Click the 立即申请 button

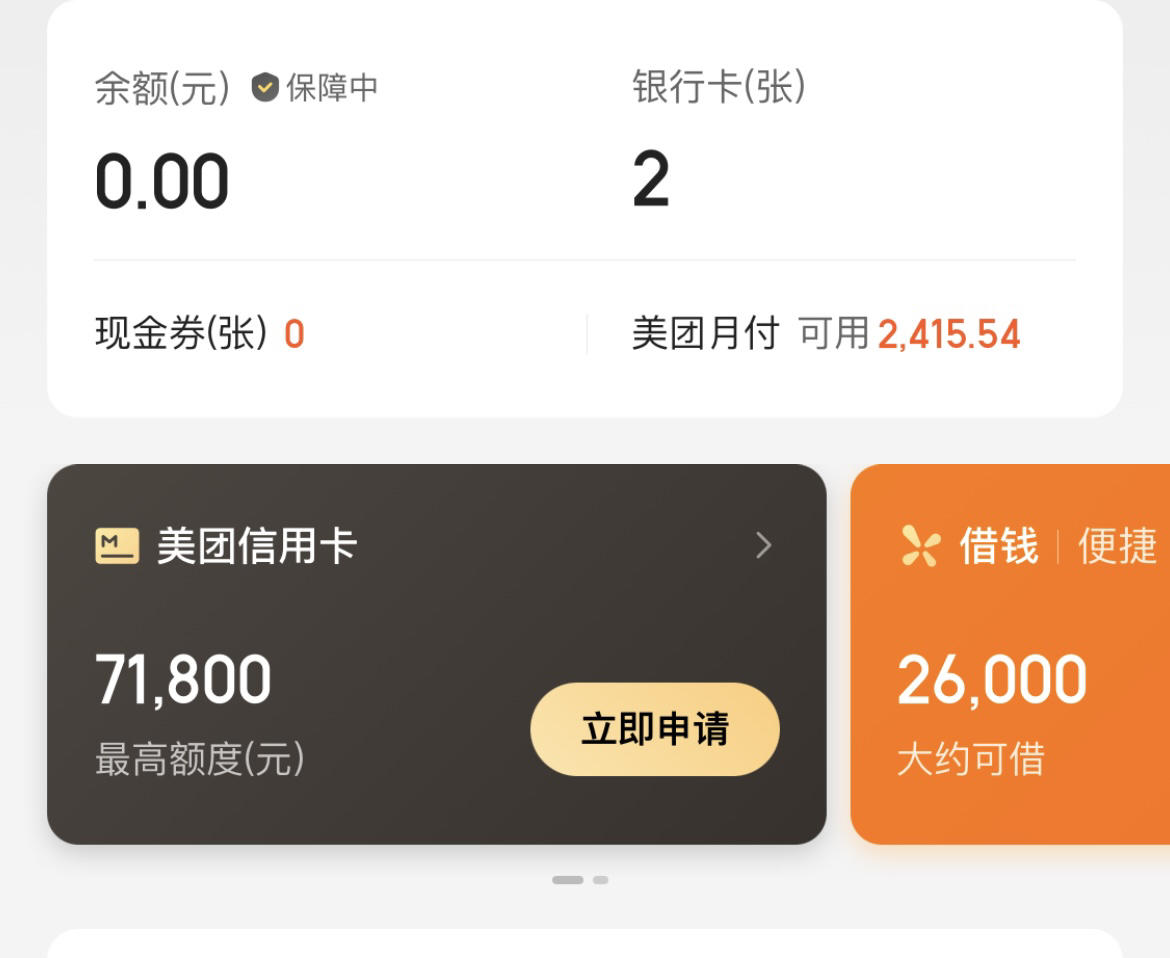pos(655,729)
